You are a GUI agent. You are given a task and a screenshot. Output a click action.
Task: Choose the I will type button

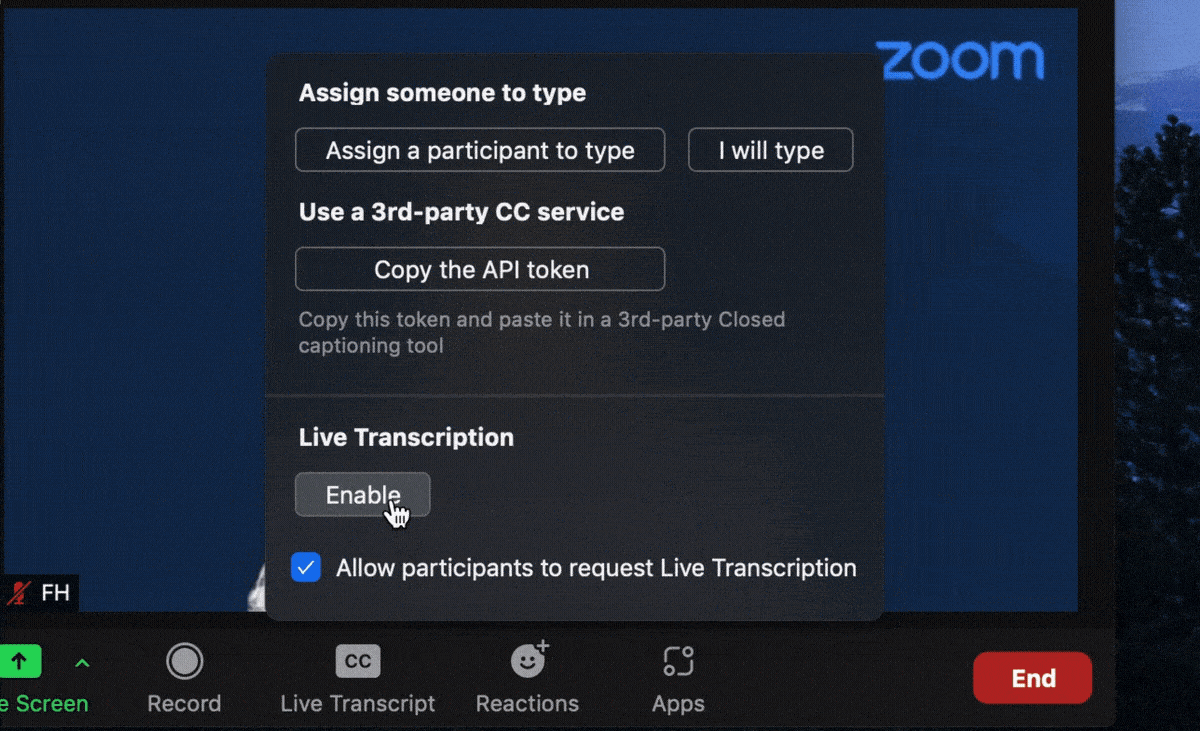[x=771, y=150]
